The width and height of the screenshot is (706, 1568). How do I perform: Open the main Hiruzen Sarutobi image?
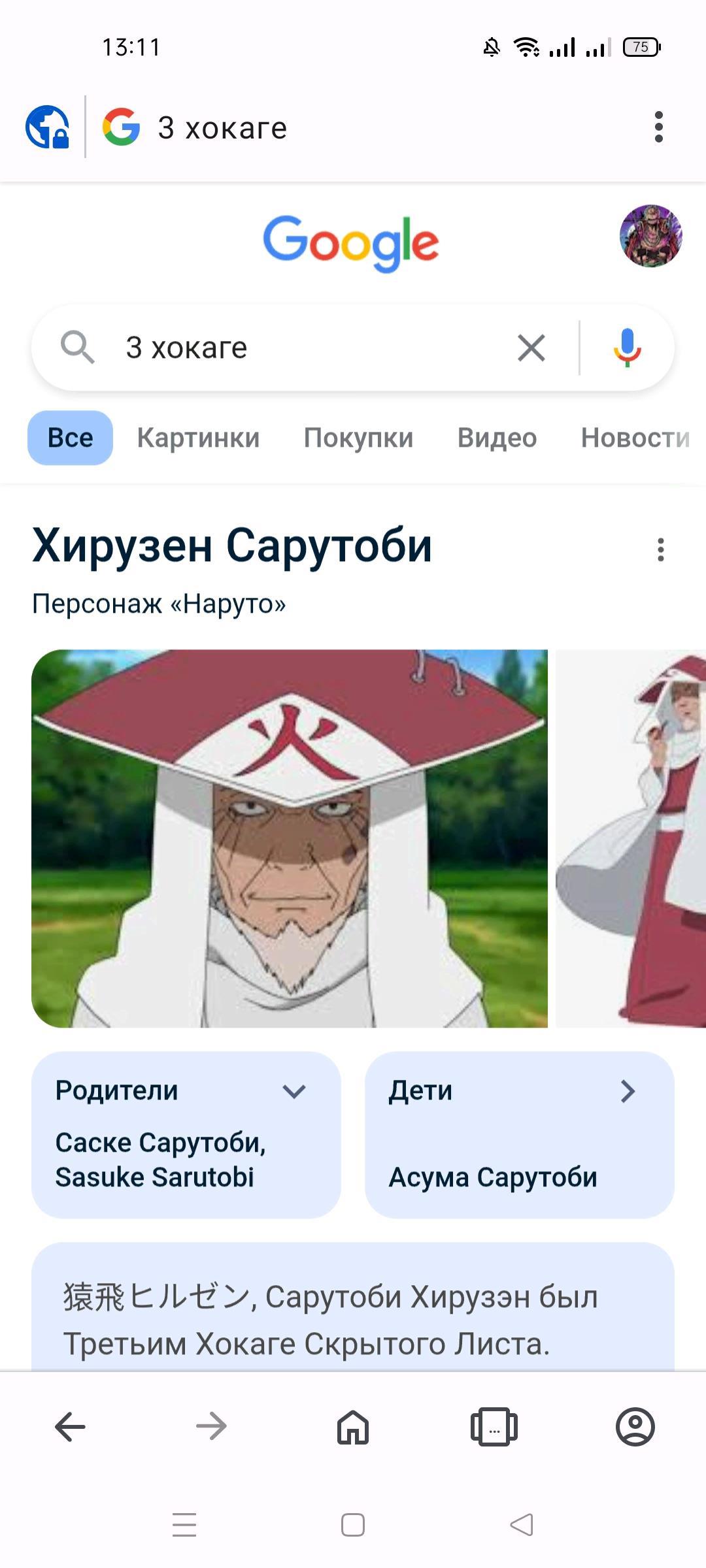pyautogui.click(x=290, y=838)
